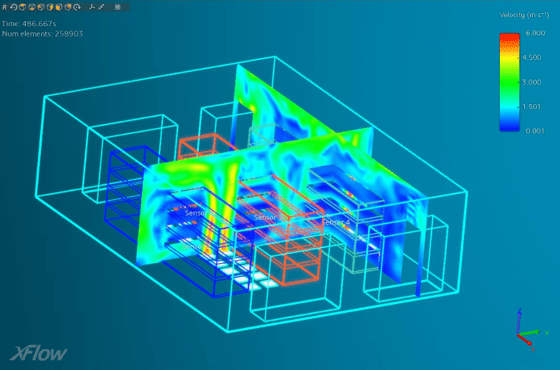
Task: Click the 0.001 legend minimum value
Action: pyautogui.click(x=535, y=131)
